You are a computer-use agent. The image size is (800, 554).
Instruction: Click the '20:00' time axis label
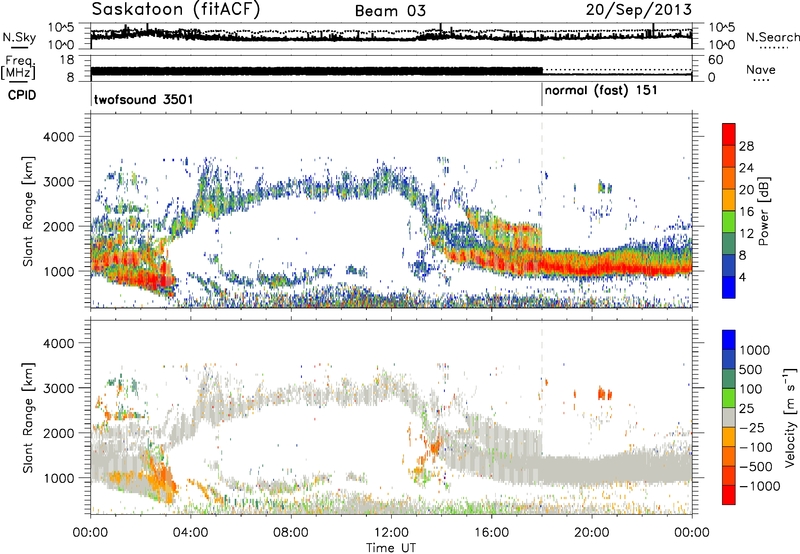click(591, 533)
